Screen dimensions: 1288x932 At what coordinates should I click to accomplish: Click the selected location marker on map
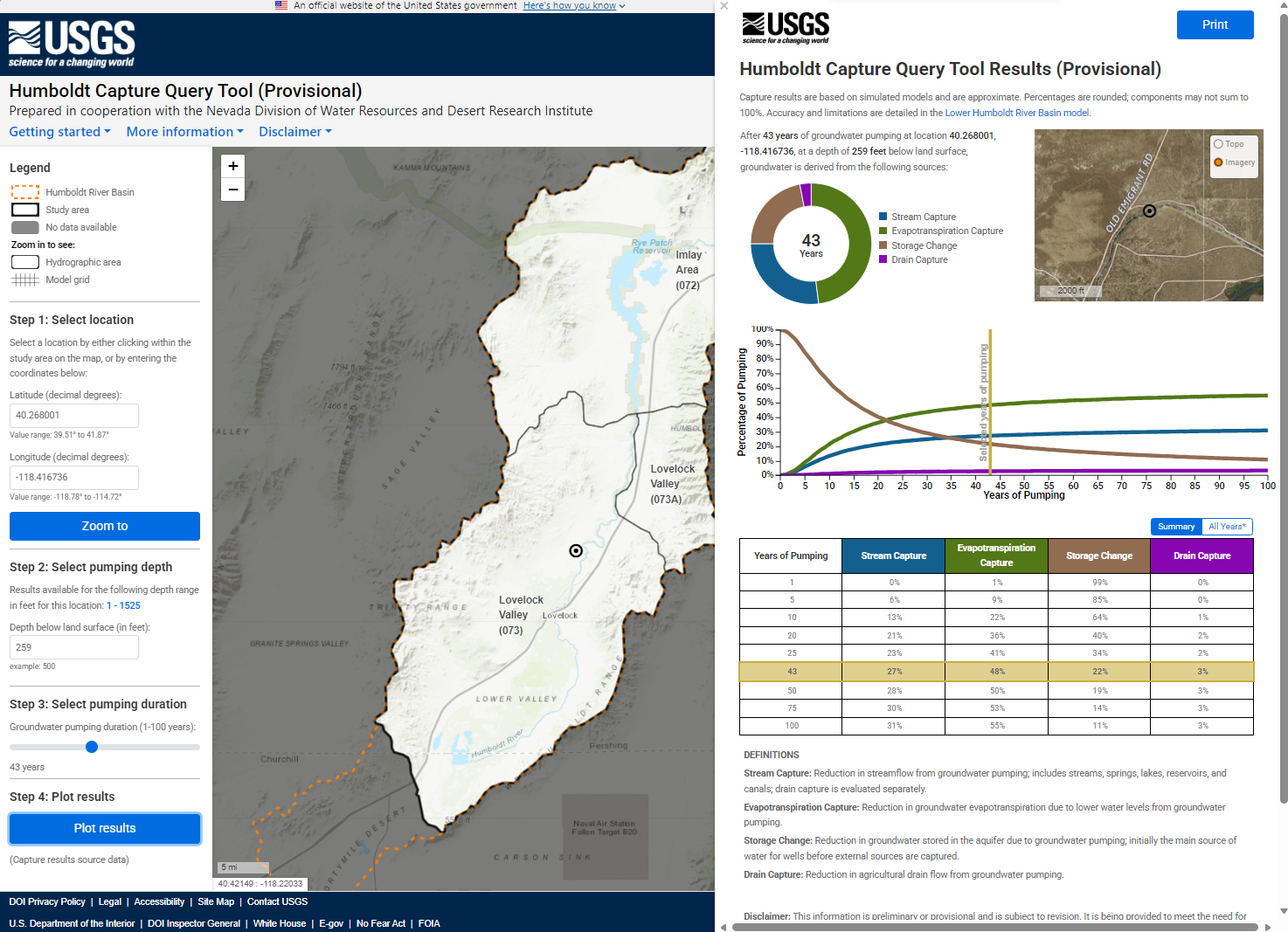[576, 550]
